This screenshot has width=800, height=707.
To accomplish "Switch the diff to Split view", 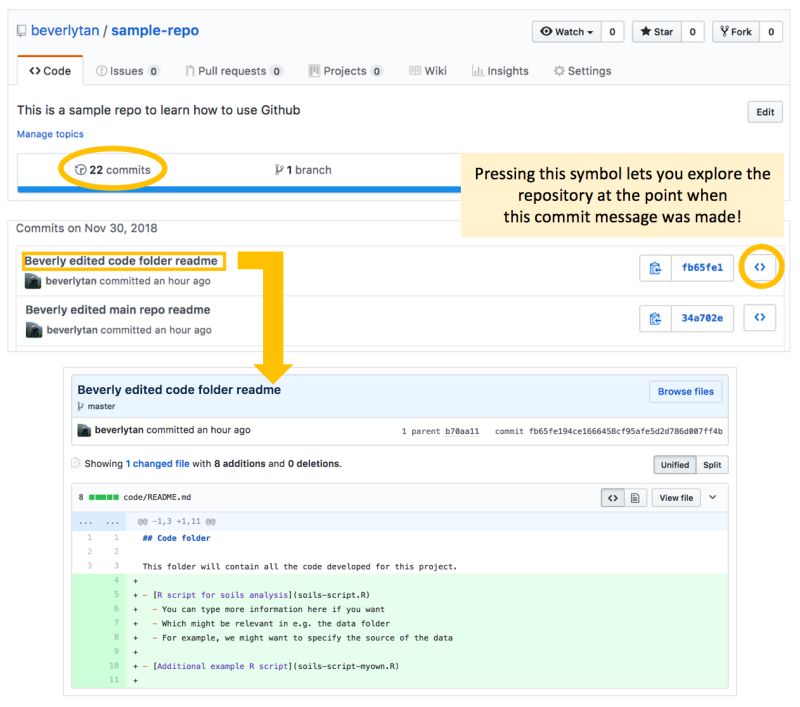I will coord(713,465).
